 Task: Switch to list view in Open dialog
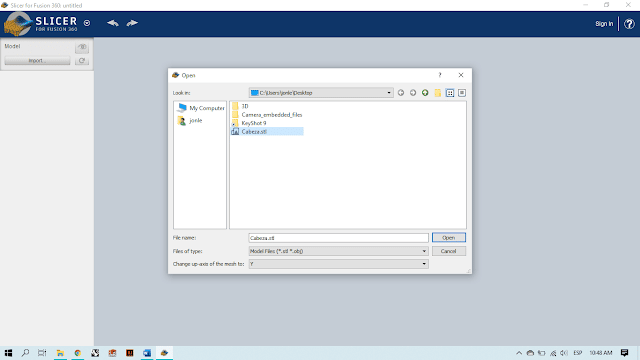(x=450, y=93)
